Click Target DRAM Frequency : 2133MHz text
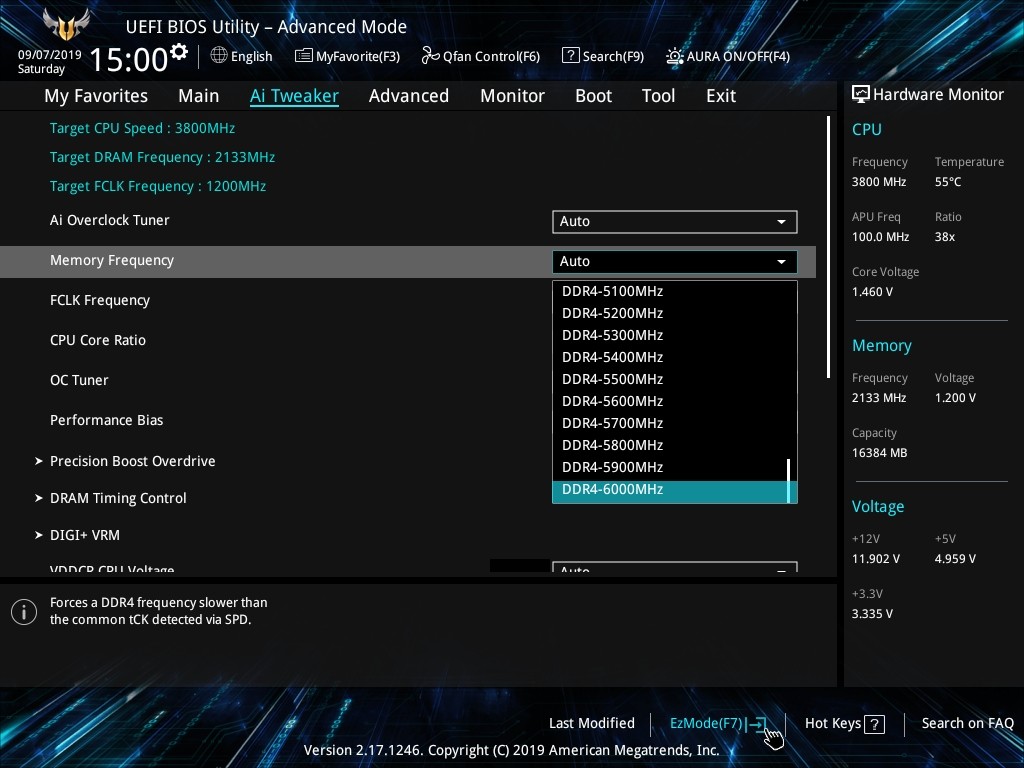Viewport: 1024px width, 768px height. pyautogui.click(x=163, y=157)
